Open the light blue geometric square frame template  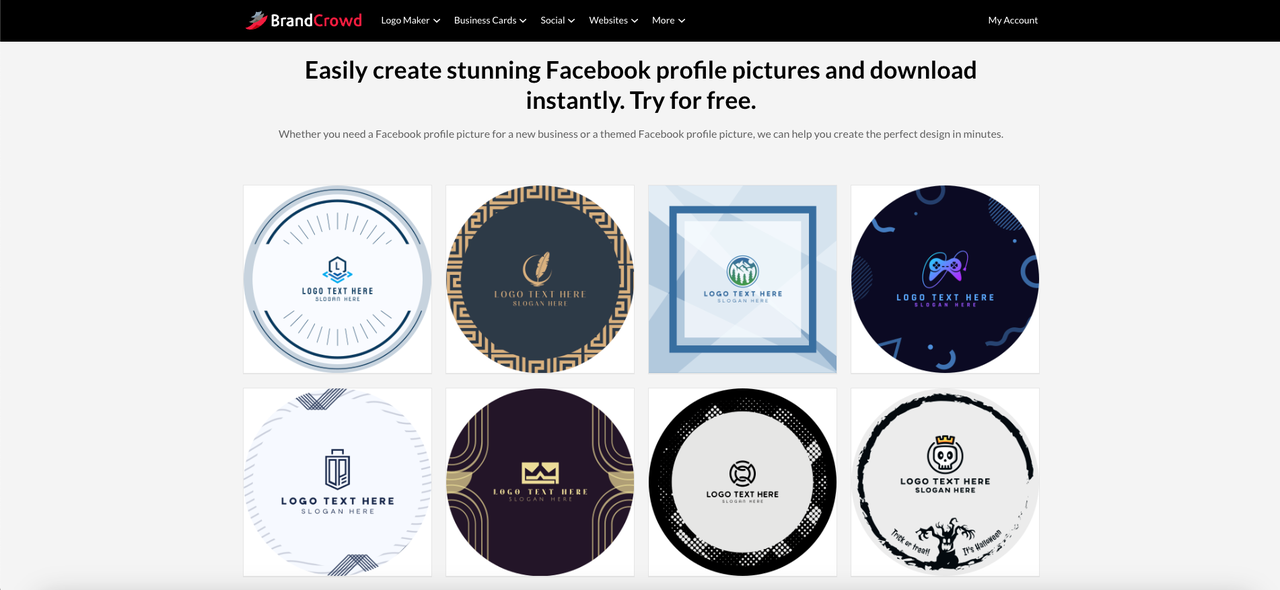tap(742, 279)
